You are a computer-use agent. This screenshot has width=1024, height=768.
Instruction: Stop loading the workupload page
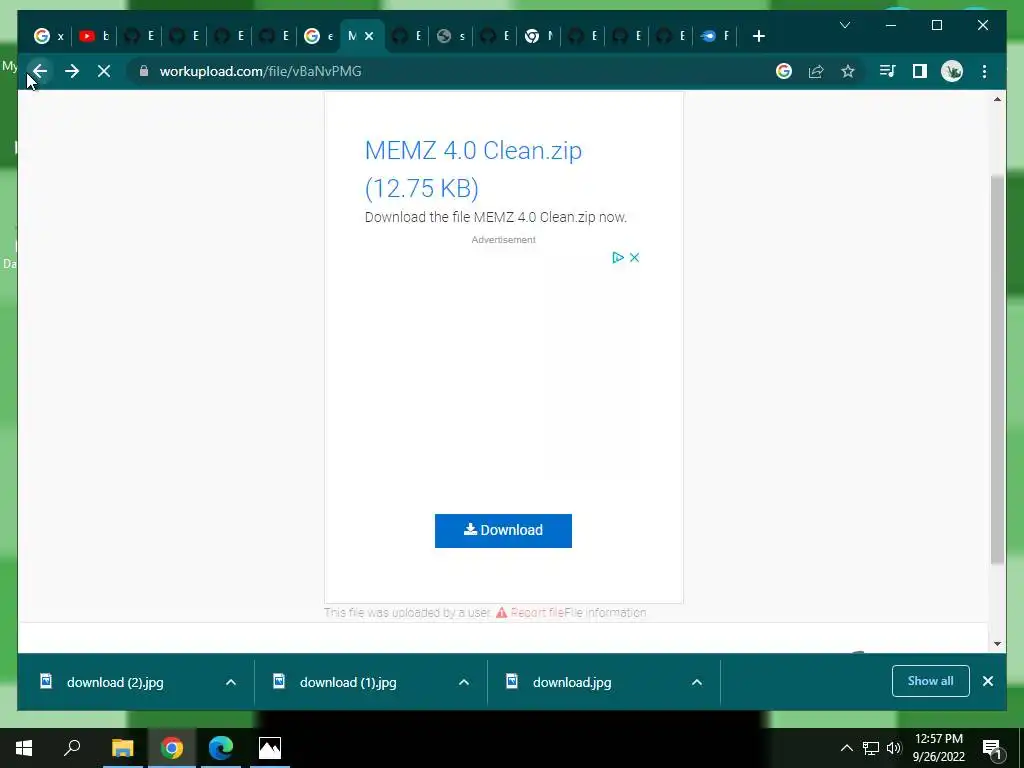(x=104, y=71)
